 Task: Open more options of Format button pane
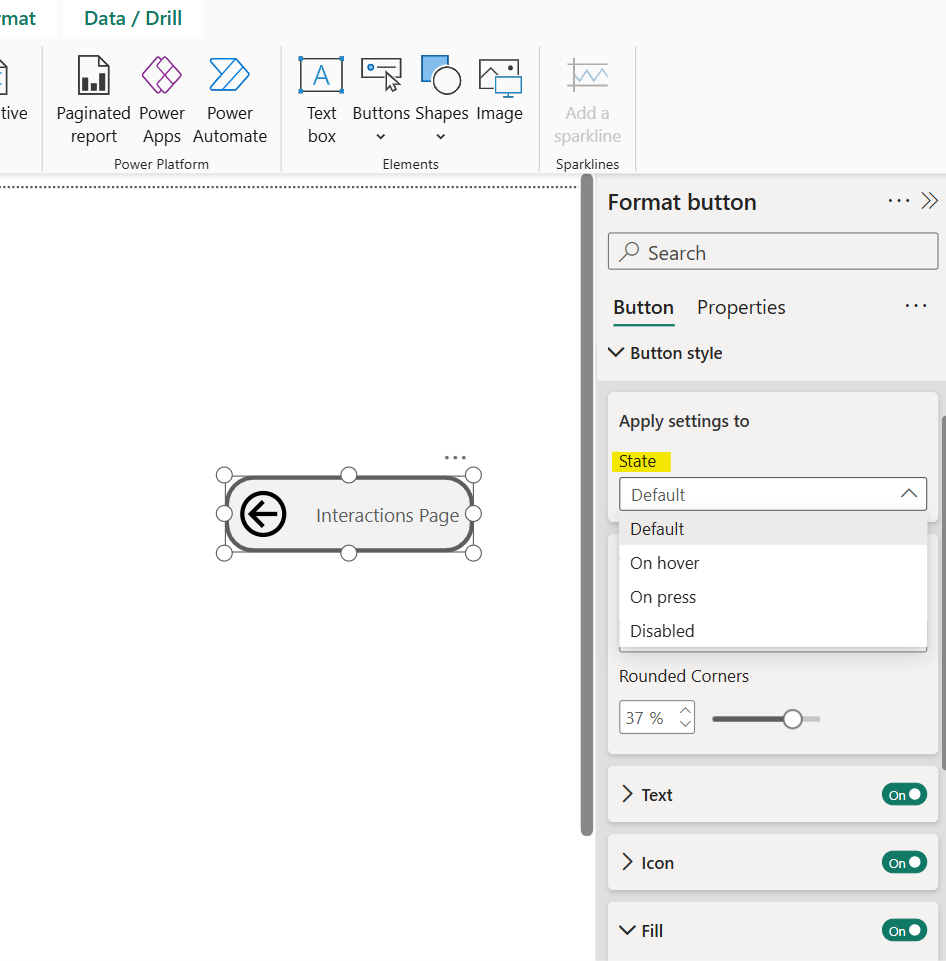[x=898, y=201]
